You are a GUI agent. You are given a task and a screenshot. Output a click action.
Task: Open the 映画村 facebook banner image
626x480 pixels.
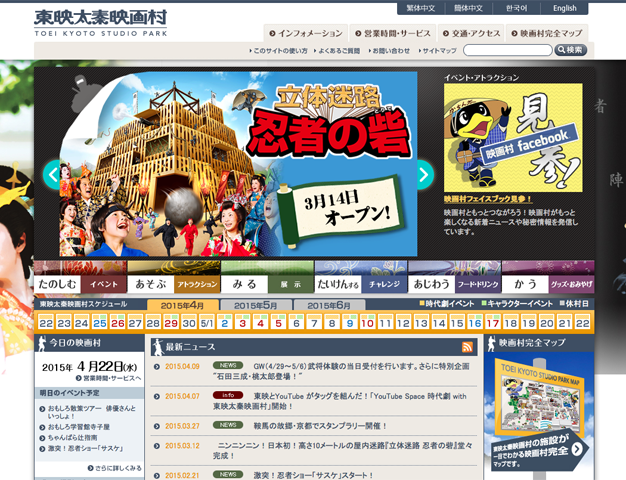513,138
